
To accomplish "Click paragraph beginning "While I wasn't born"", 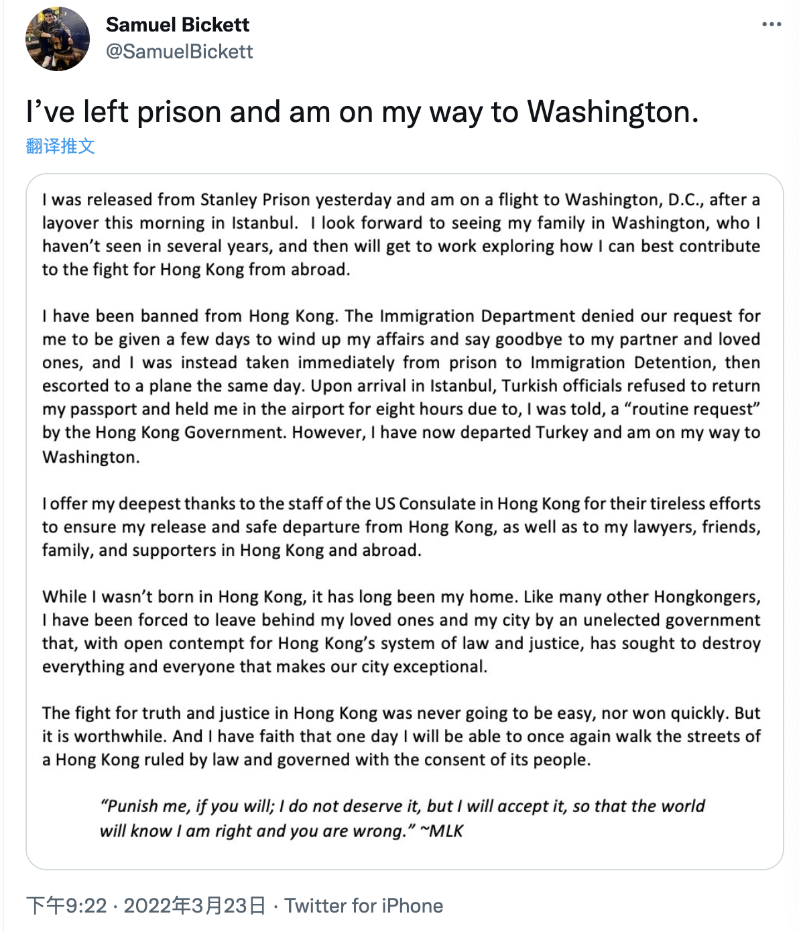I will (401, 631).
